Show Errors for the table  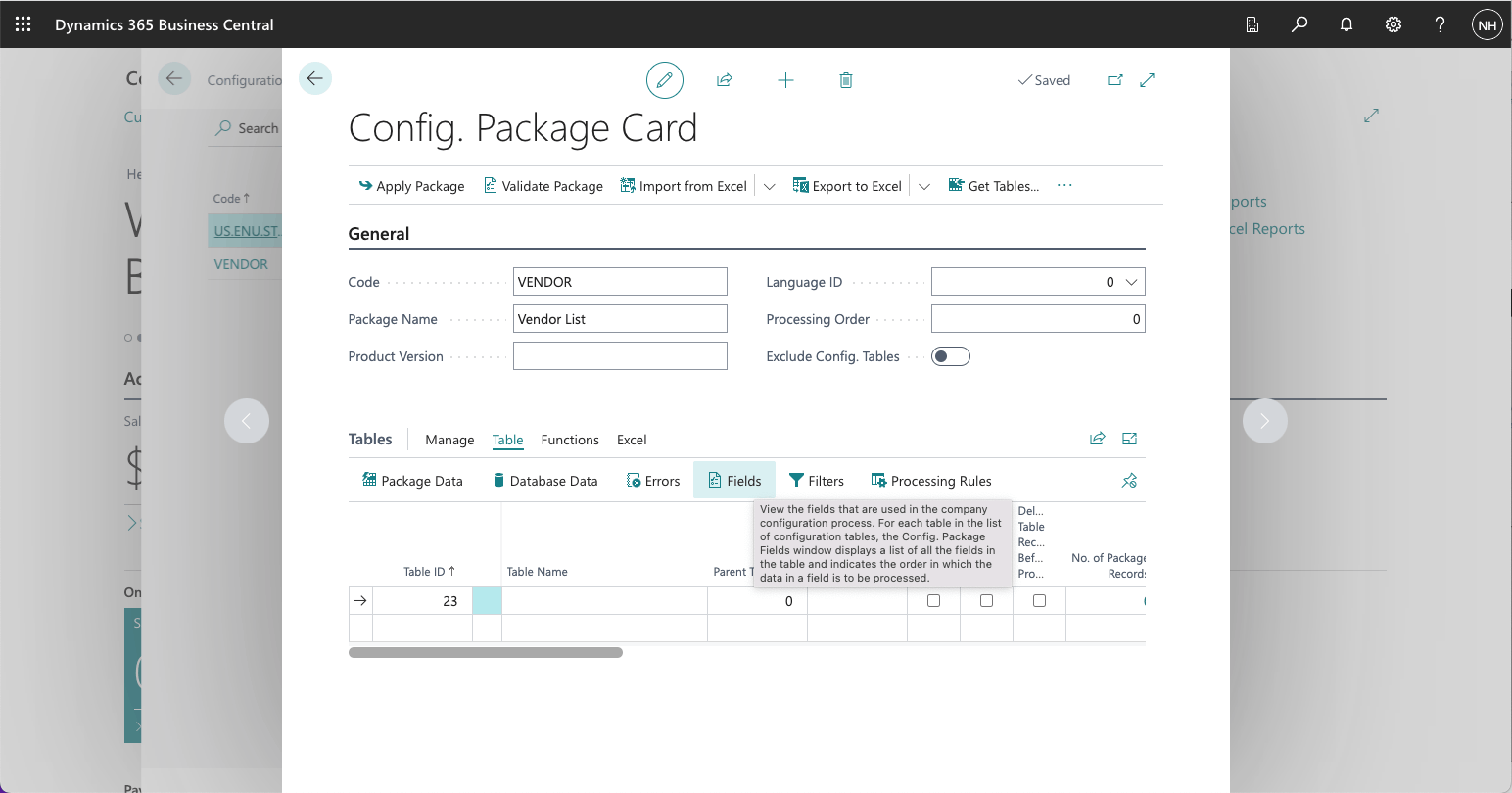point(653,481)
